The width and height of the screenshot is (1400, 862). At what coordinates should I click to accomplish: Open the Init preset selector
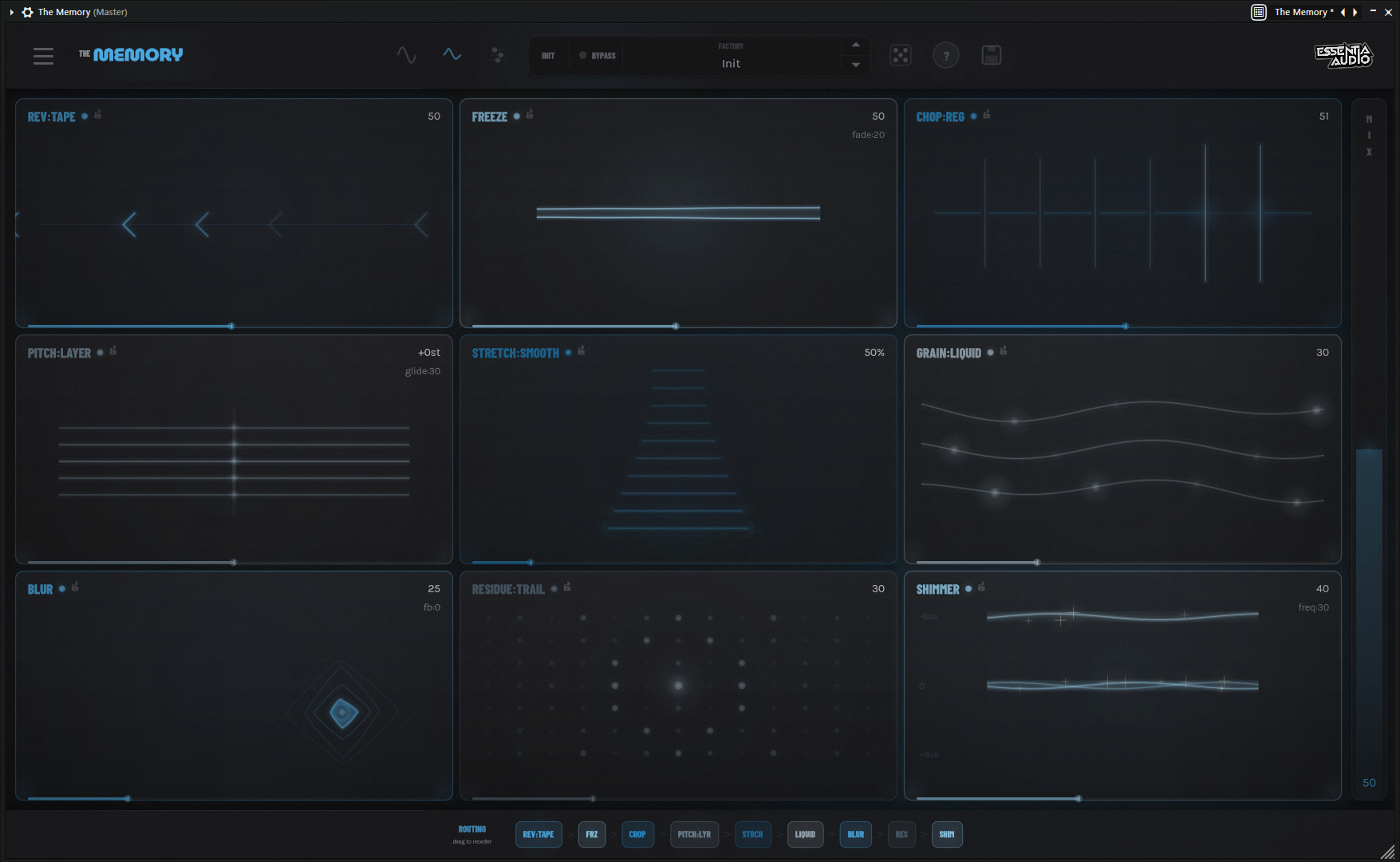[x=731, y=63]
